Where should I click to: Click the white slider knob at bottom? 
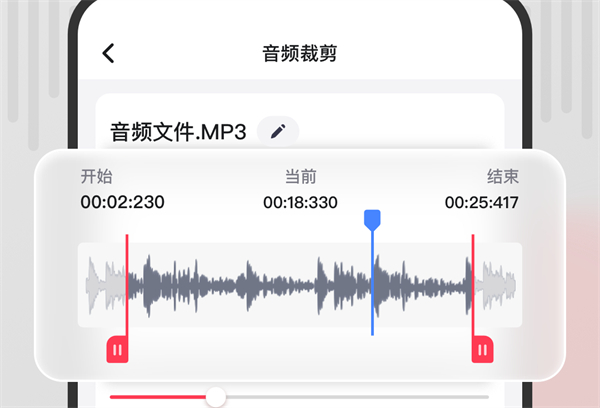pos(216,397)
